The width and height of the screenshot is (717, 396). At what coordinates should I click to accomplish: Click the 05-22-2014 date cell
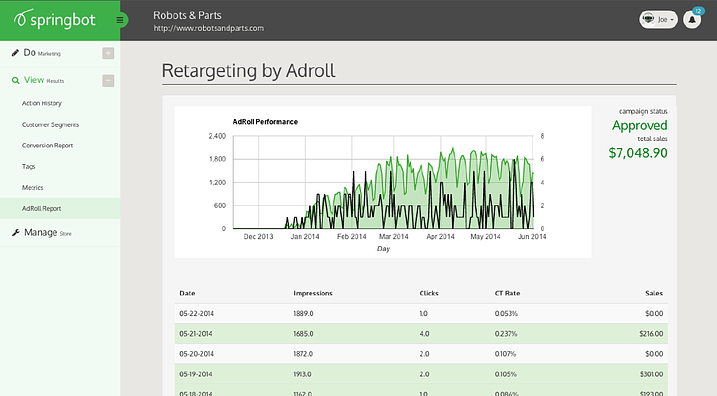coord(197,314)
